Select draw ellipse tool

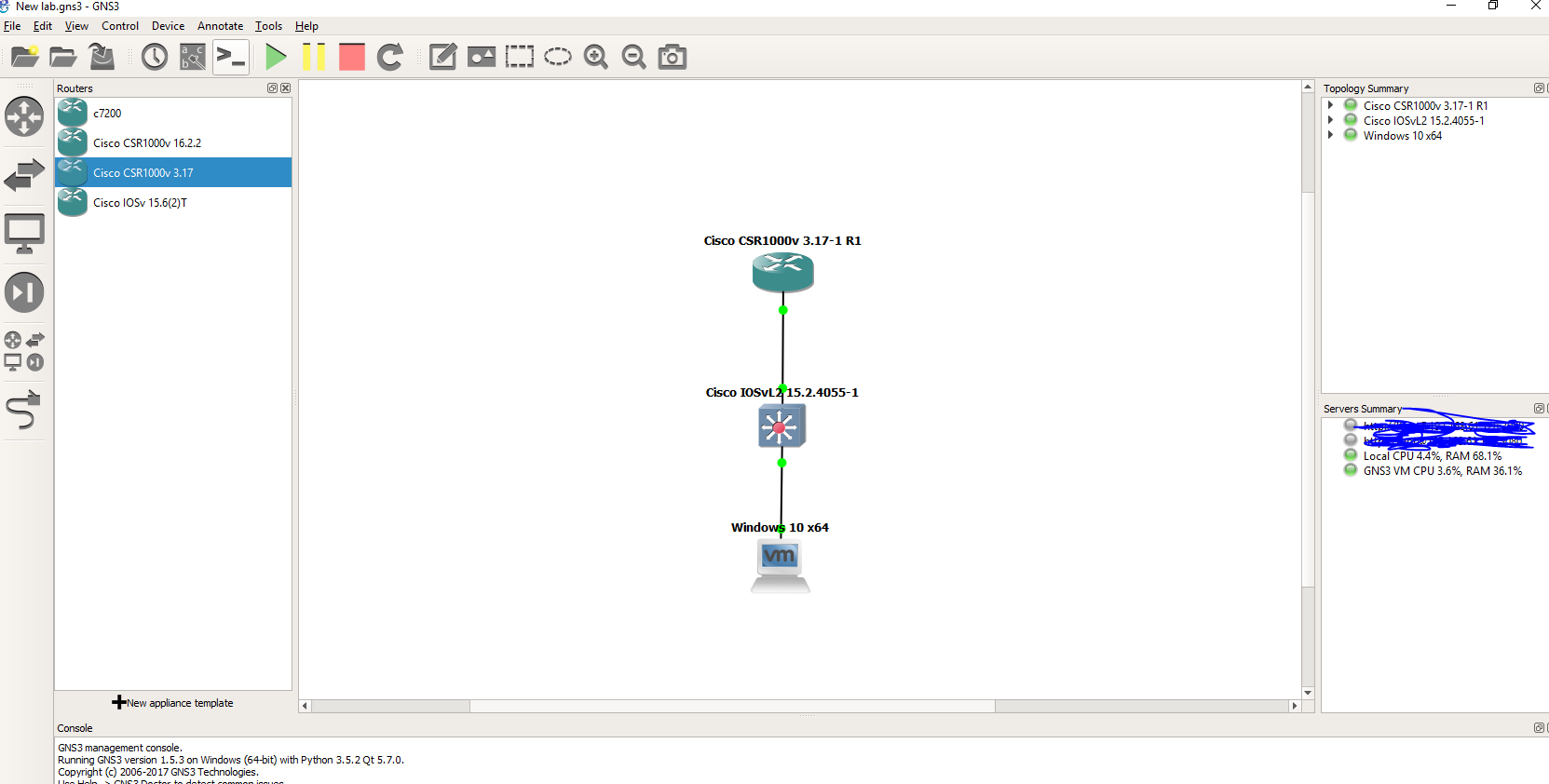(x=558, y=57)
